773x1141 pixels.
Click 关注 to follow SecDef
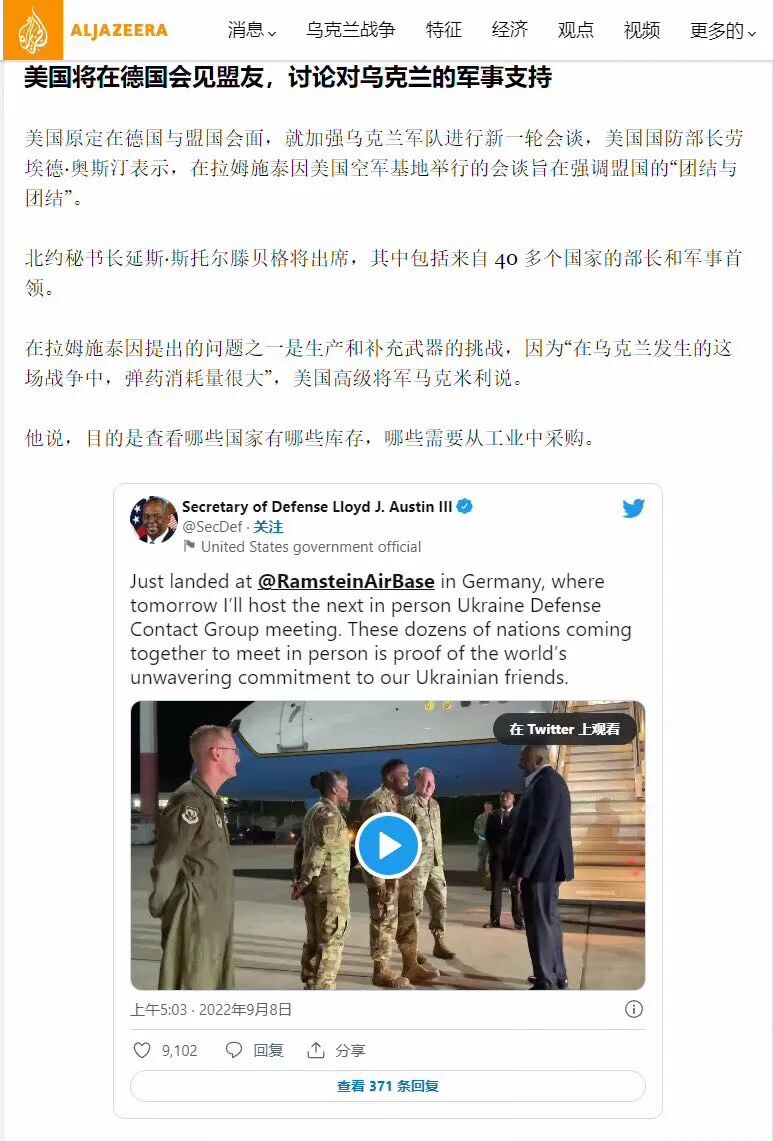point(268,527)
